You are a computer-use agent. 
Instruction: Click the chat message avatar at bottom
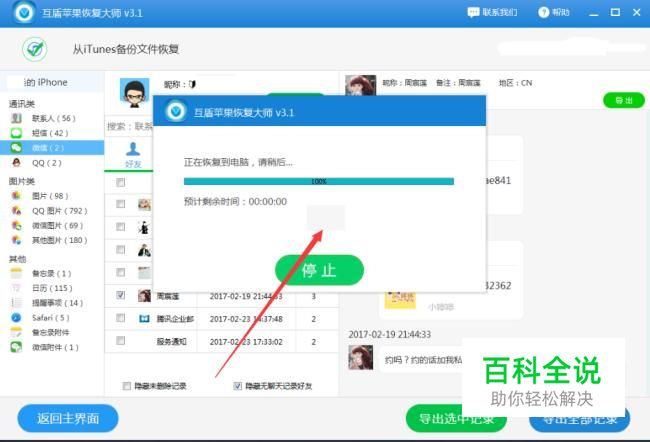point(360,357)
